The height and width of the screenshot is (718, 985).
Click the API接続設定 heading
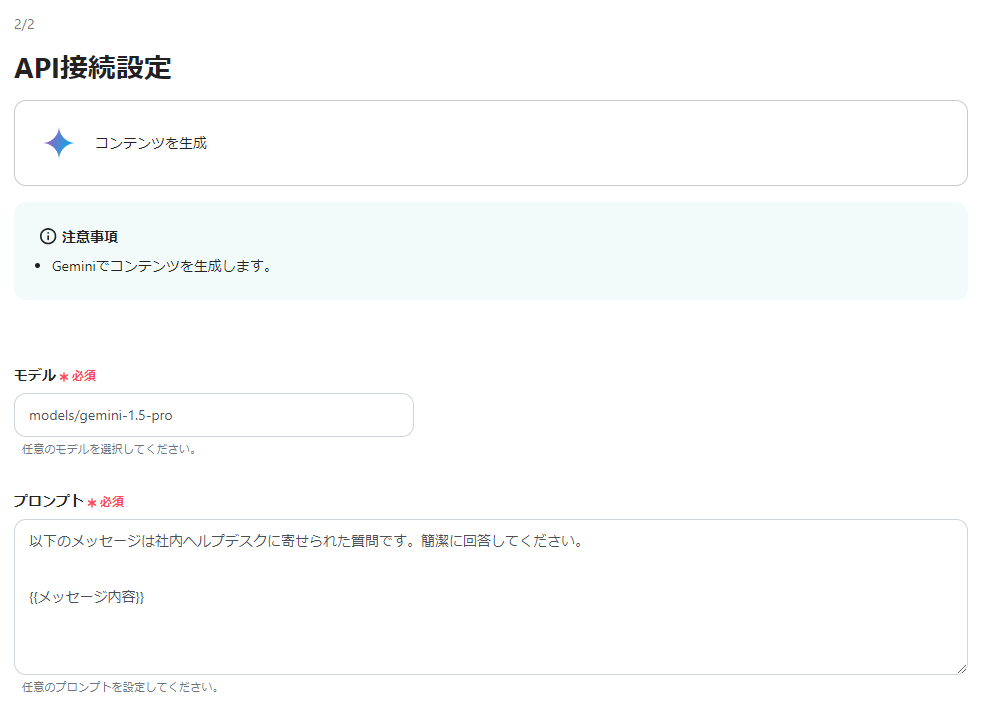pos(93,68)
